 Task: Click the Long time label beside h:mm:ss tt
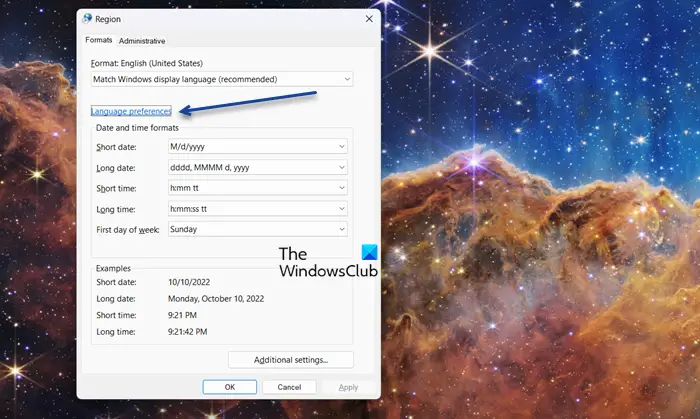116,209
